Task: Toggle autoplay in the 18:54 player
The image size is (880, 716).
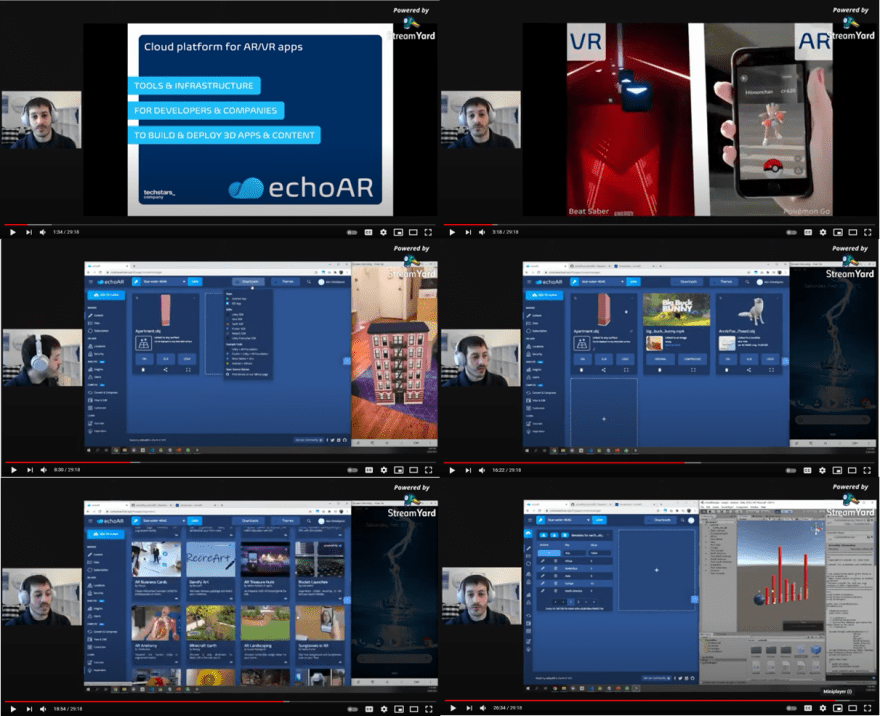Action: coord(352,709)
